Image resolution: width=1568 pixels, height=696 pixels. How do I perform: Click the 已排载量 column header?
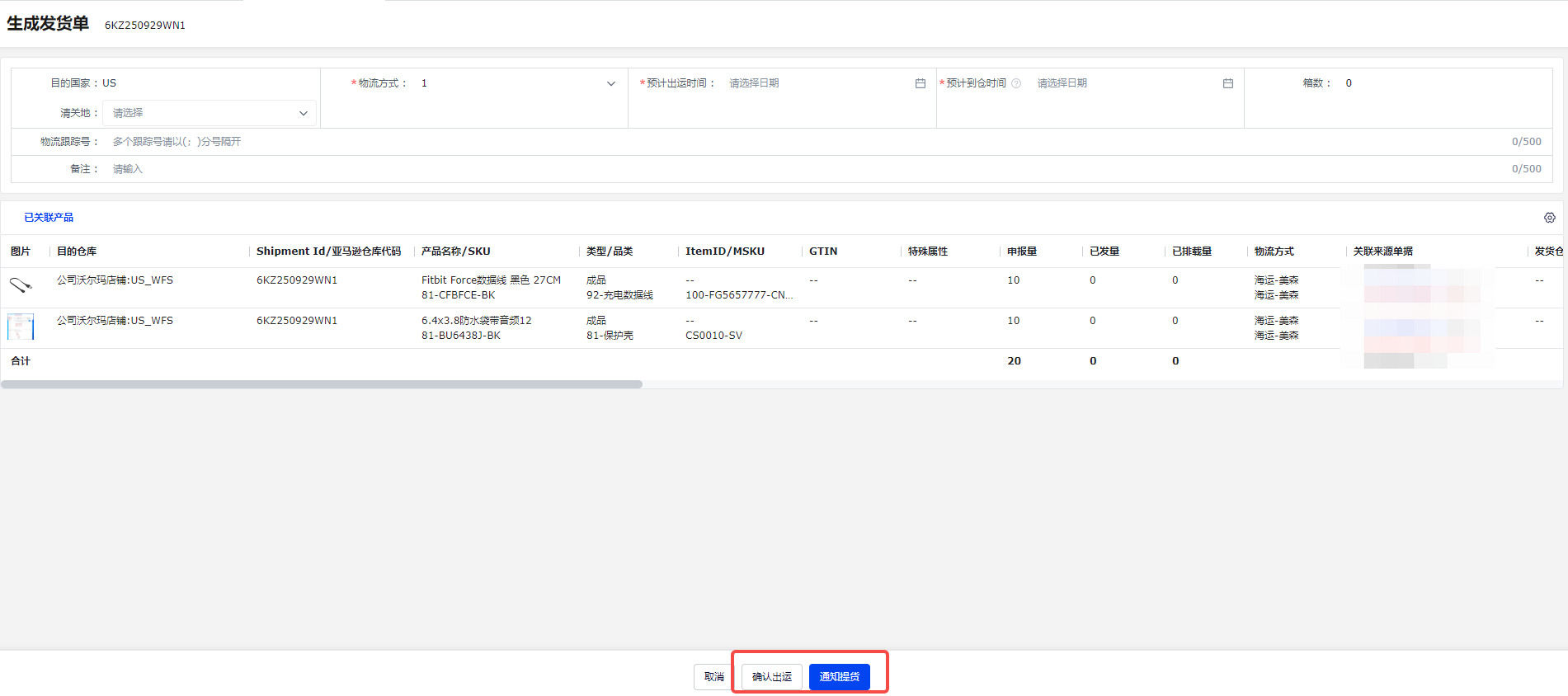[1192, 252]
